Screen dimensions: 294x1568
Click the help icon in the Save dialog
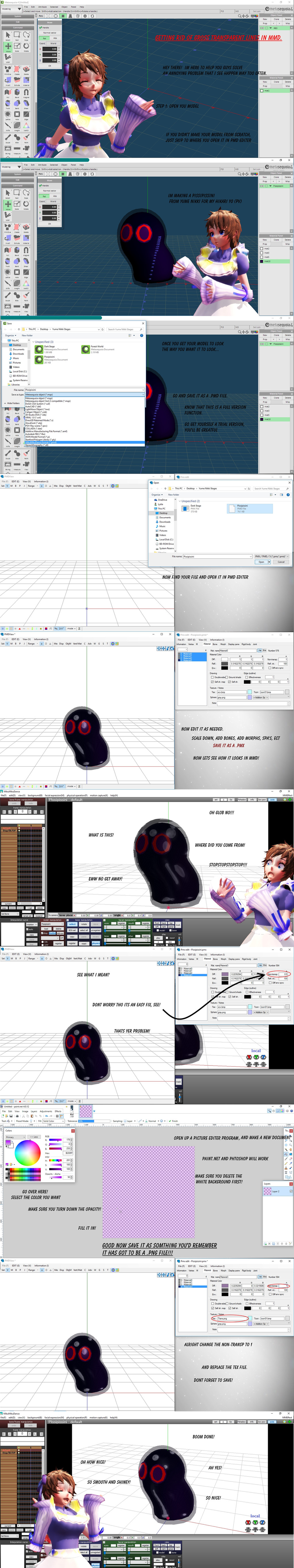click(141, 336)
